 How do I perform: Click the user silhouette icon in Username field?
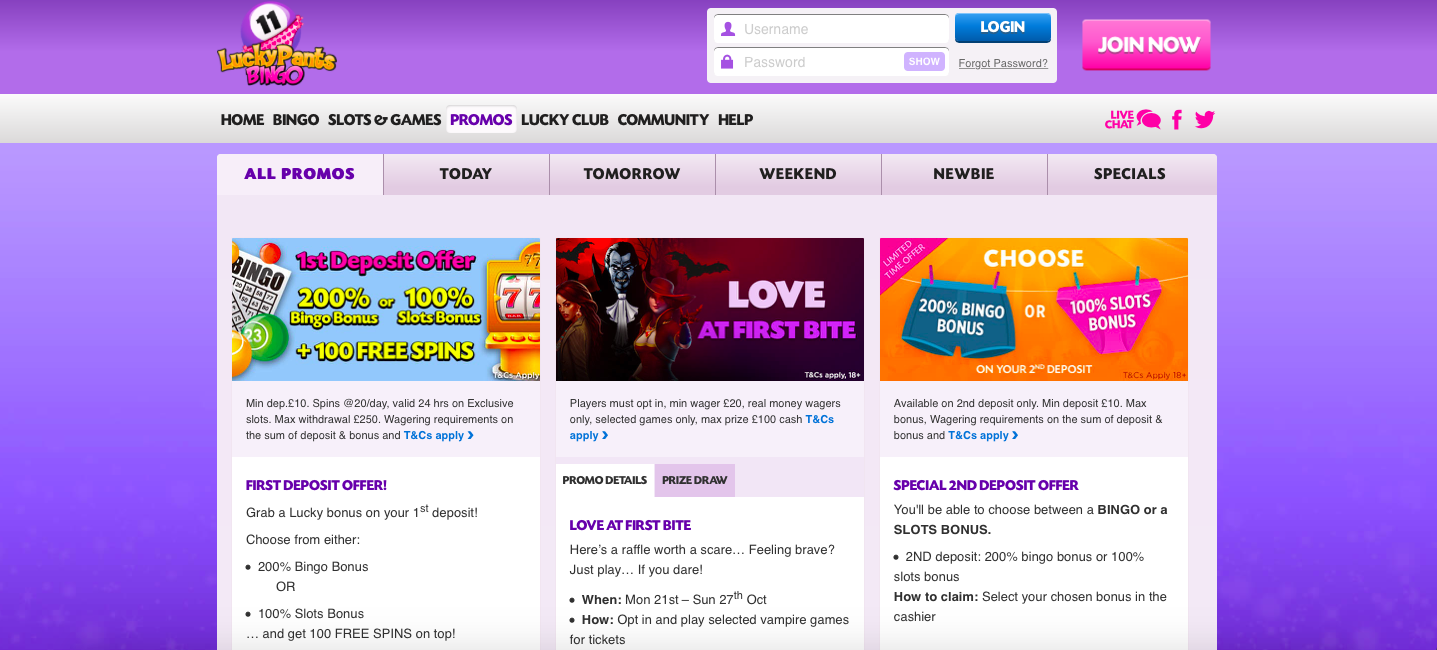tap(728, 29)
